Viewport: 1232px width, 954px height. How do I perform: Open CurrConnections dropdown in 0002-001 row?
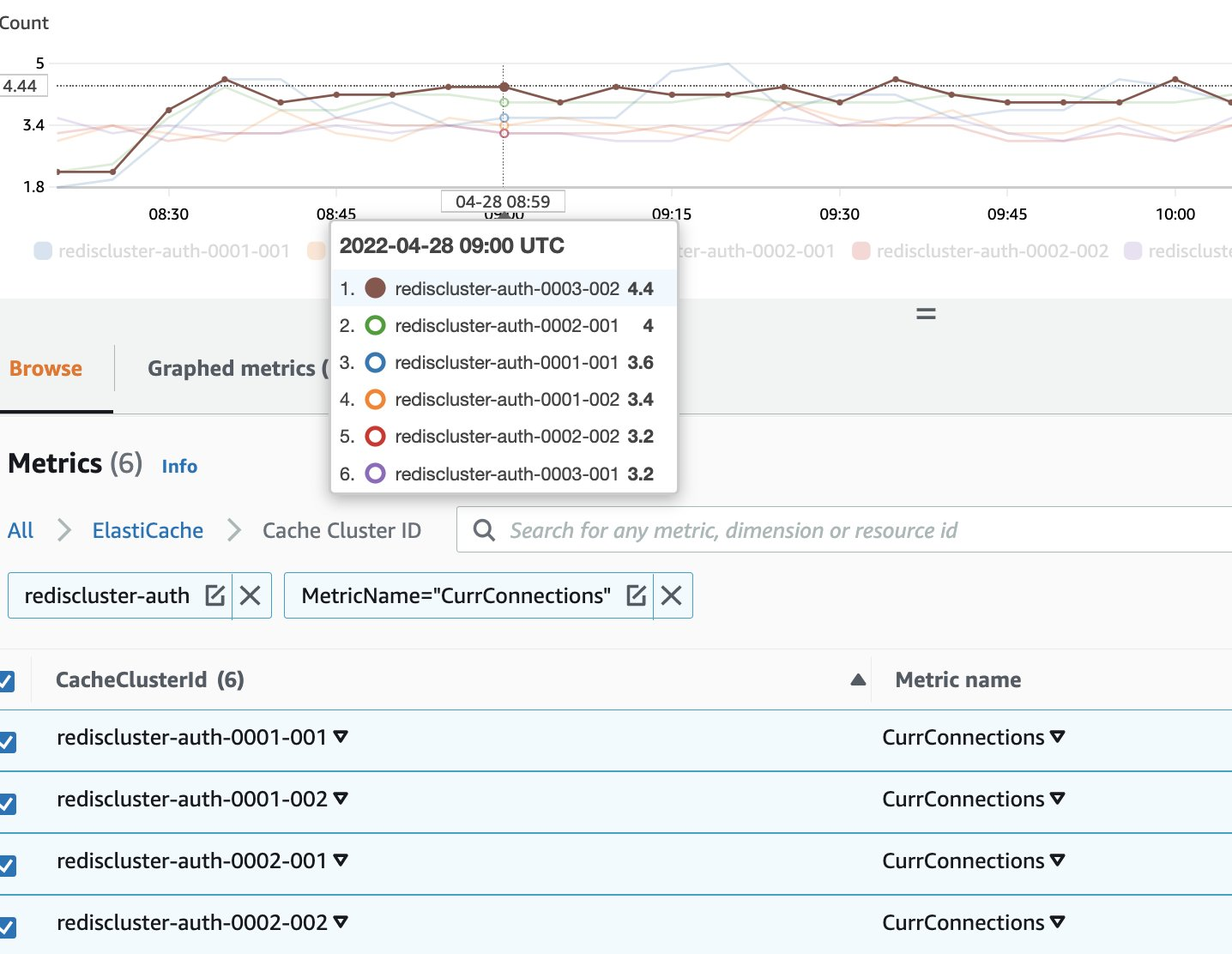click(x=1057, y=860)
